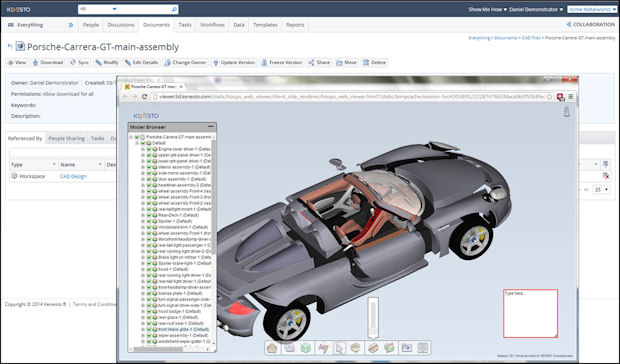Click the green cube view icon in viewer toolbar
Screen dimensions: 620x364
click(x=306, y=348)
